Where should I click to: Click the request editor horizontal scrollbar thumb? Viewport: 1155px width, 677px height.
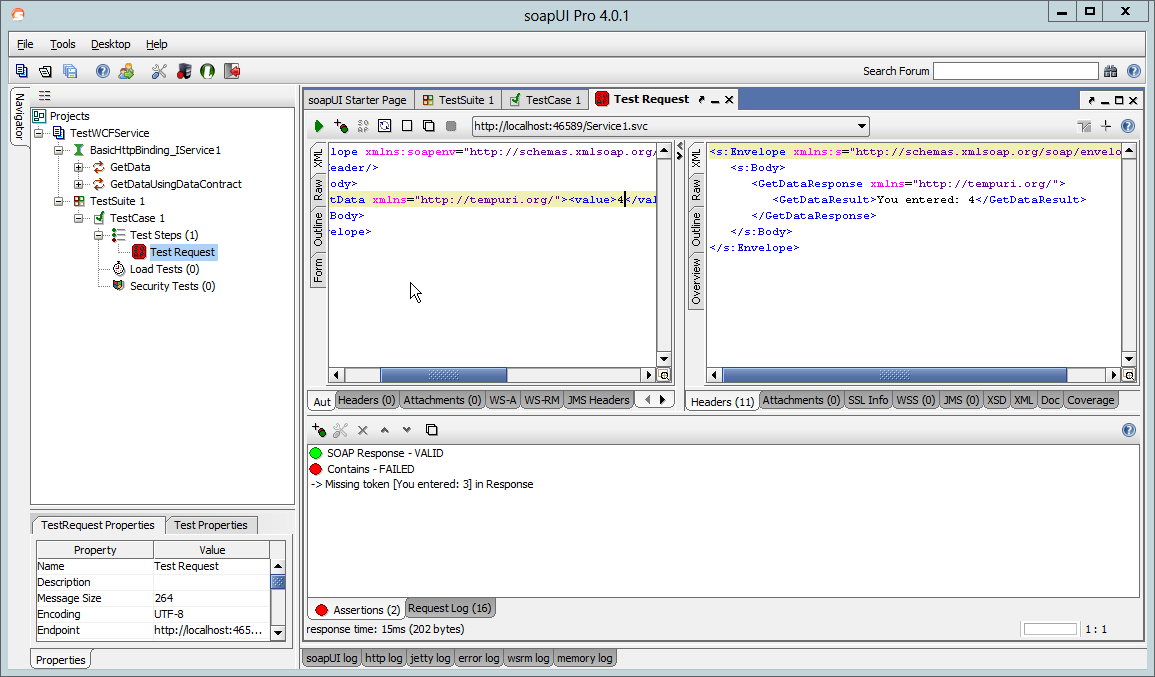(443, 375)
